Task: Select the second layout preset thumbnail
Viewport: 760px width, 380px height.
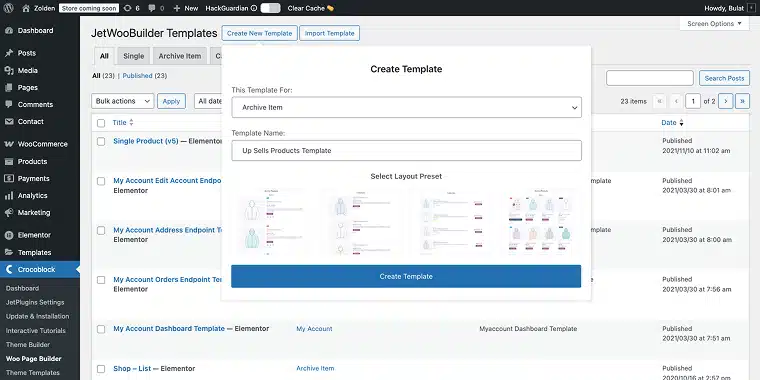Action: pos(362,222)
